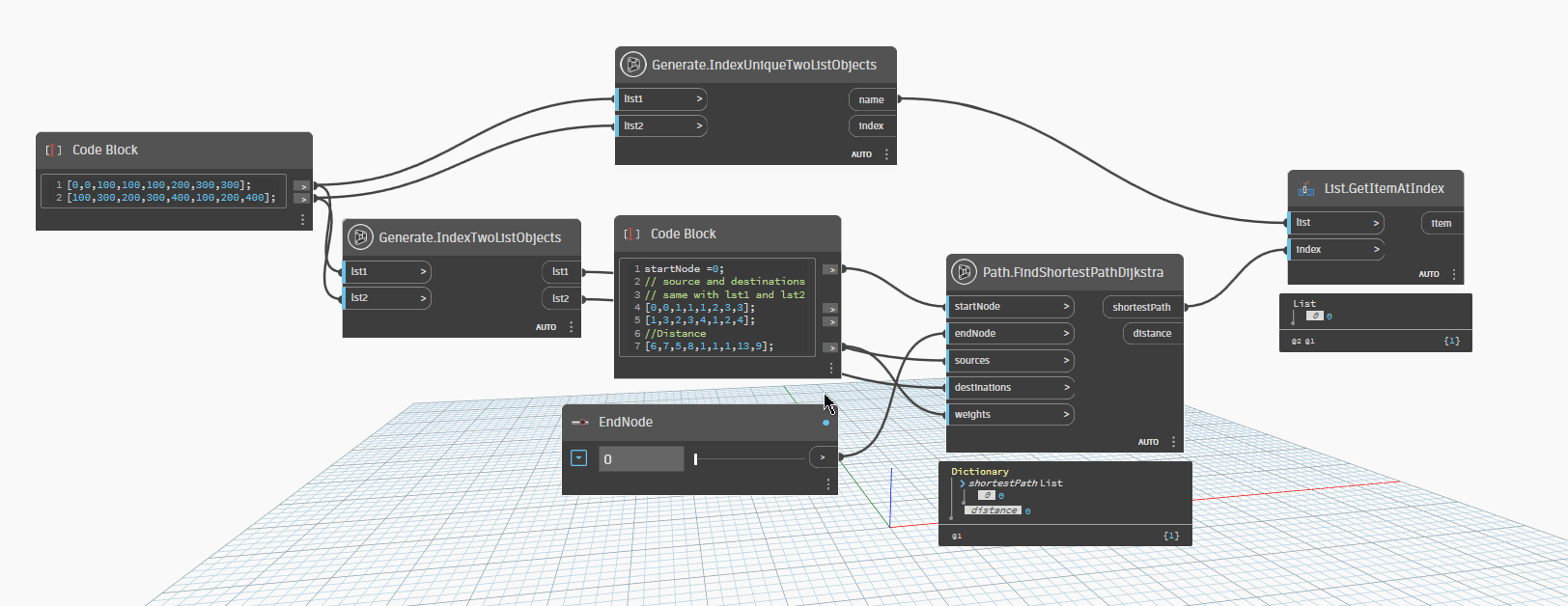
Task: Click the name output port
Action: (872, 99)
